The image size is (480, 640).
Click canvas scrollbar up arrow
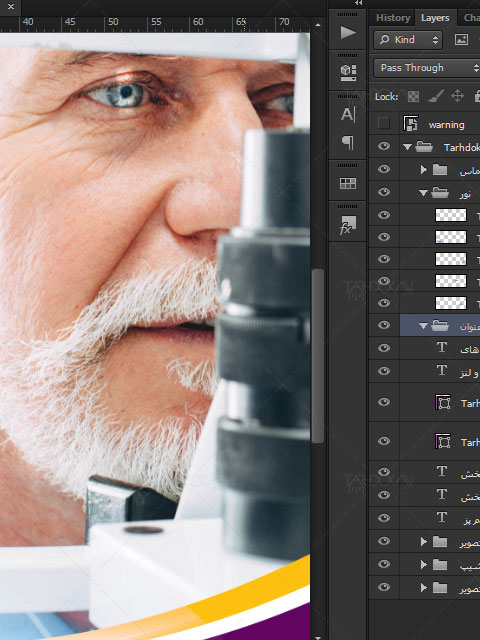(318, 25)
